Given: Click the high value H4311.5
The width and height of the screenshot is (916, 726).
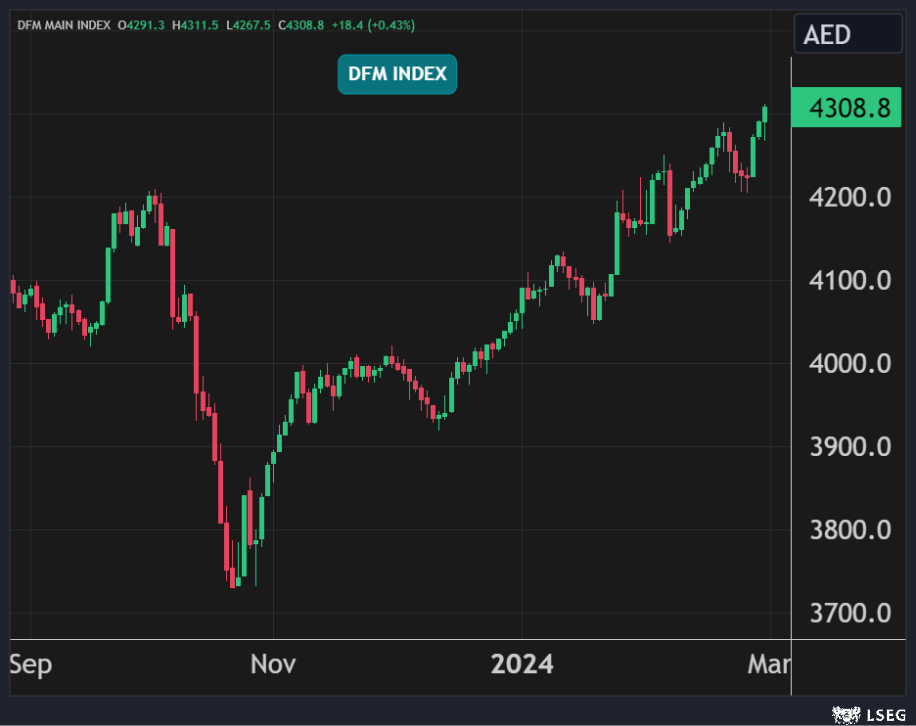Looking at the screenshot, I should click(x=197, y=24).
